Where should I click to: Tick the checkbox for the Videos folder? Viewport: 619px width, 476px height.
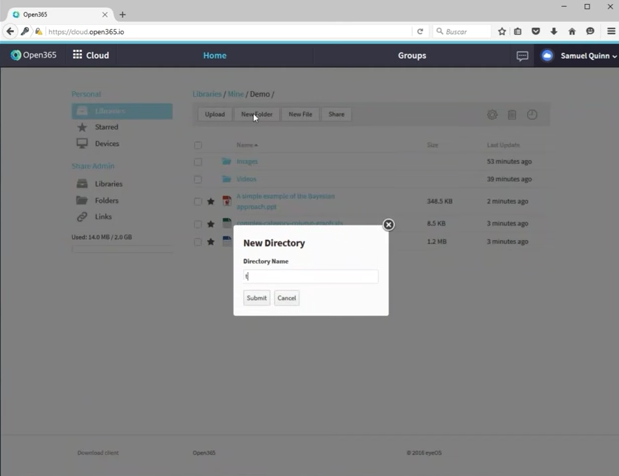tap(198, 180)
